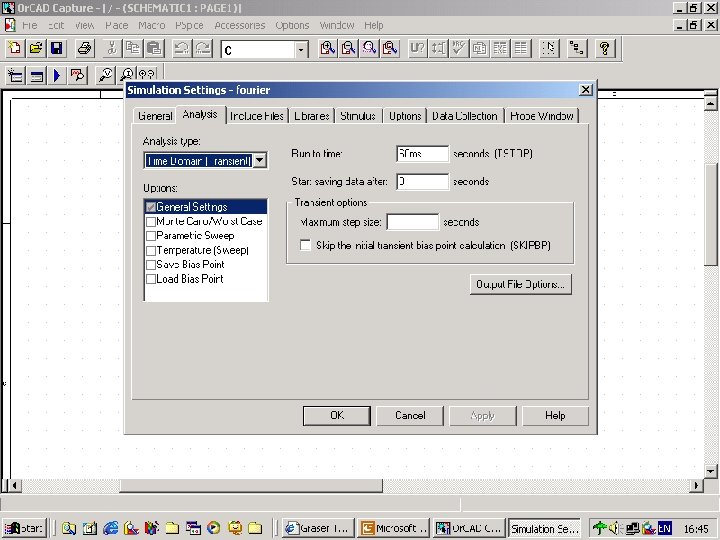Switch to the General tab
This screenshot has width=720, height=540.
(x=155, y=116)
